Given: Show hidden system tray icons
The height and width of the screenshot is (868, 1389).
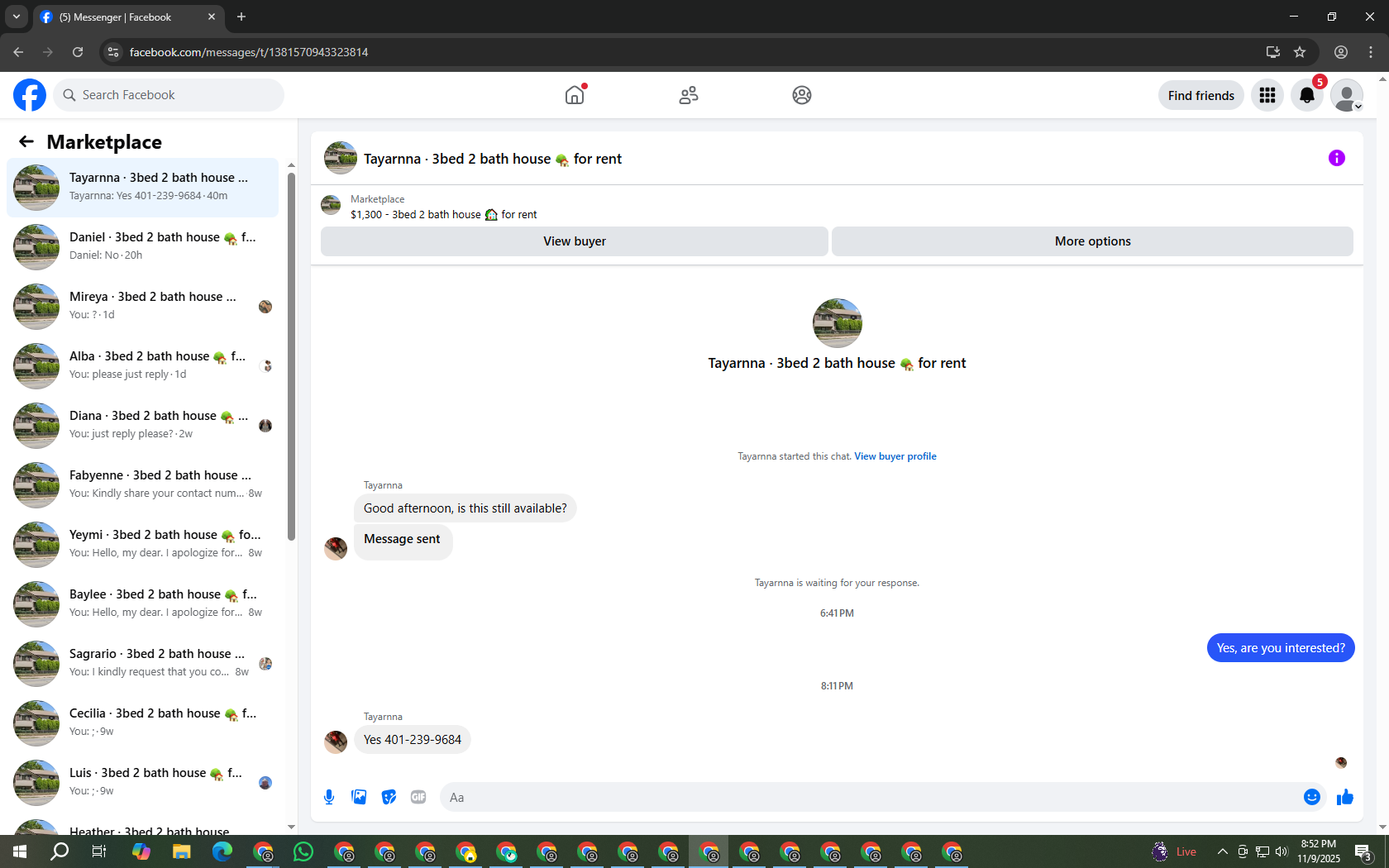Looking at the screenshot, I should tap(1222, 851).
